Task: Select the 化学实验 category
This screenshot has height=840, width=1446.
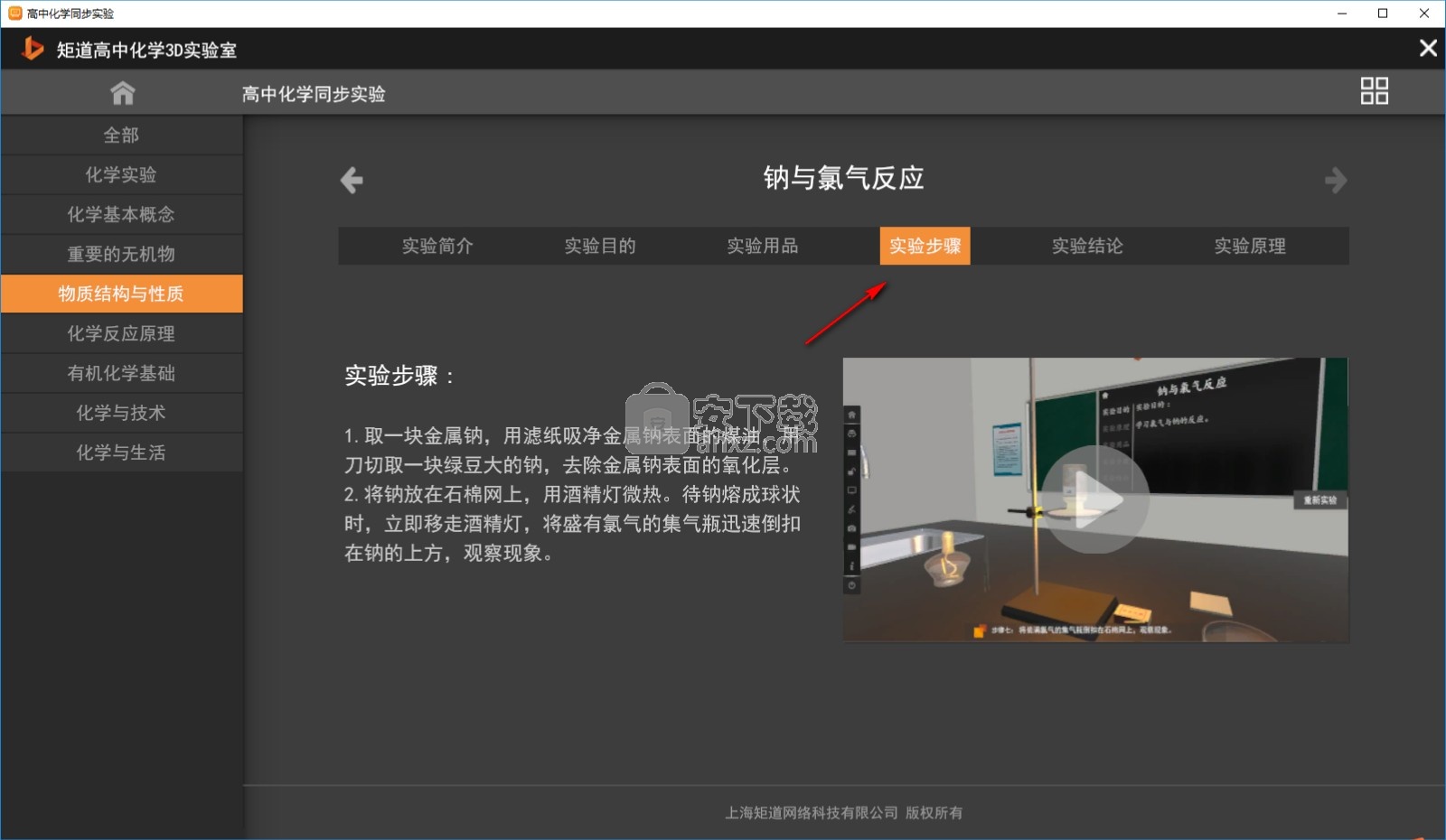Action: [x=121, y=175]
